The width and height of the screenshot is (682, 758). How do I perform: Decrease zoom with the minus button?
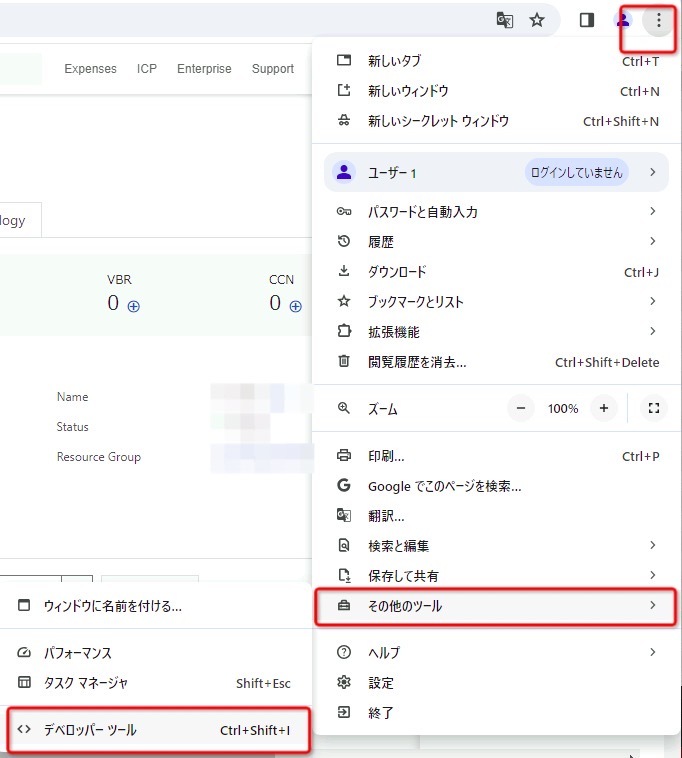[521, 408]
